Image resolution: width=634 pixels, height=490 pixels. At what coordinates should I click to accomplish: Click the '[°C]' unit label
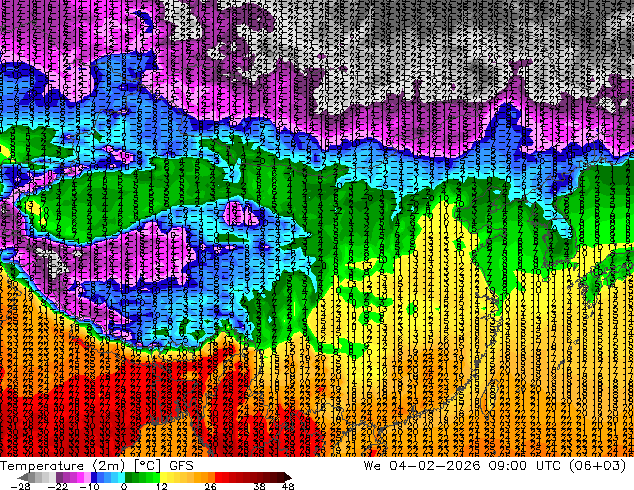click(x=147, y=466)
